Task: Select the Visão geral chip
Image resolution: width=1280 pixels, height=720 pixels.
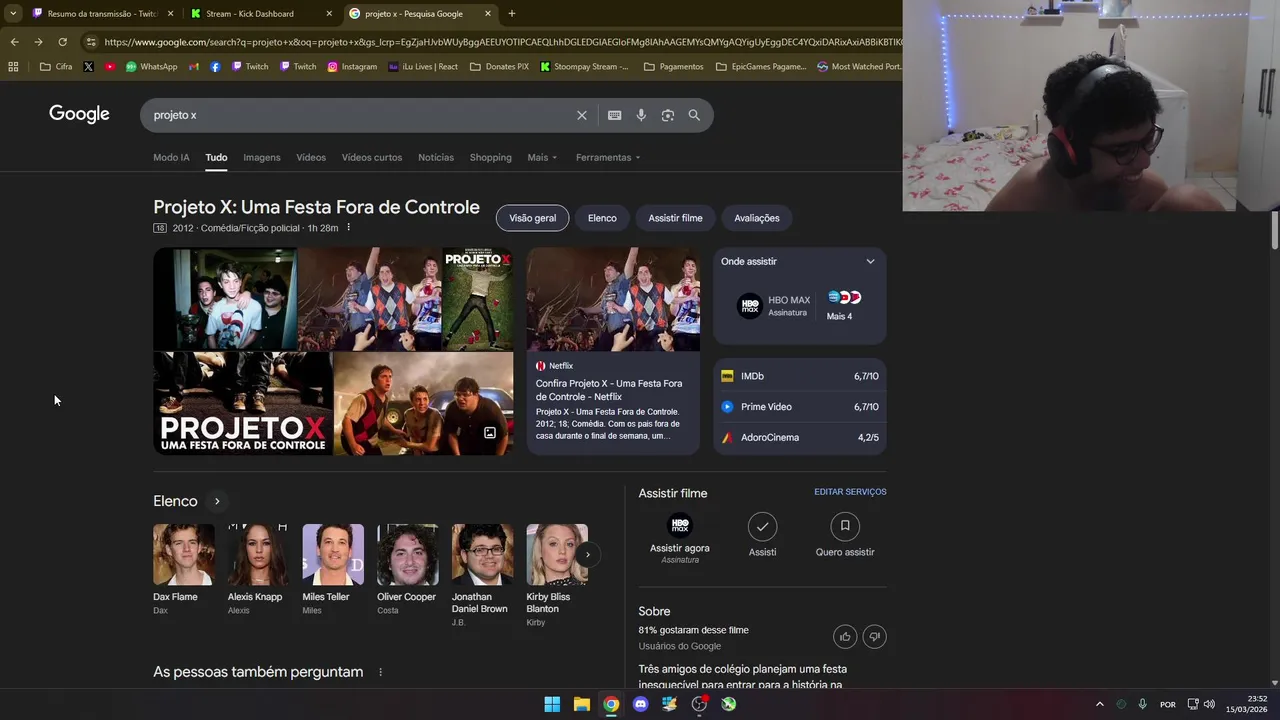Action: point(532,218)
